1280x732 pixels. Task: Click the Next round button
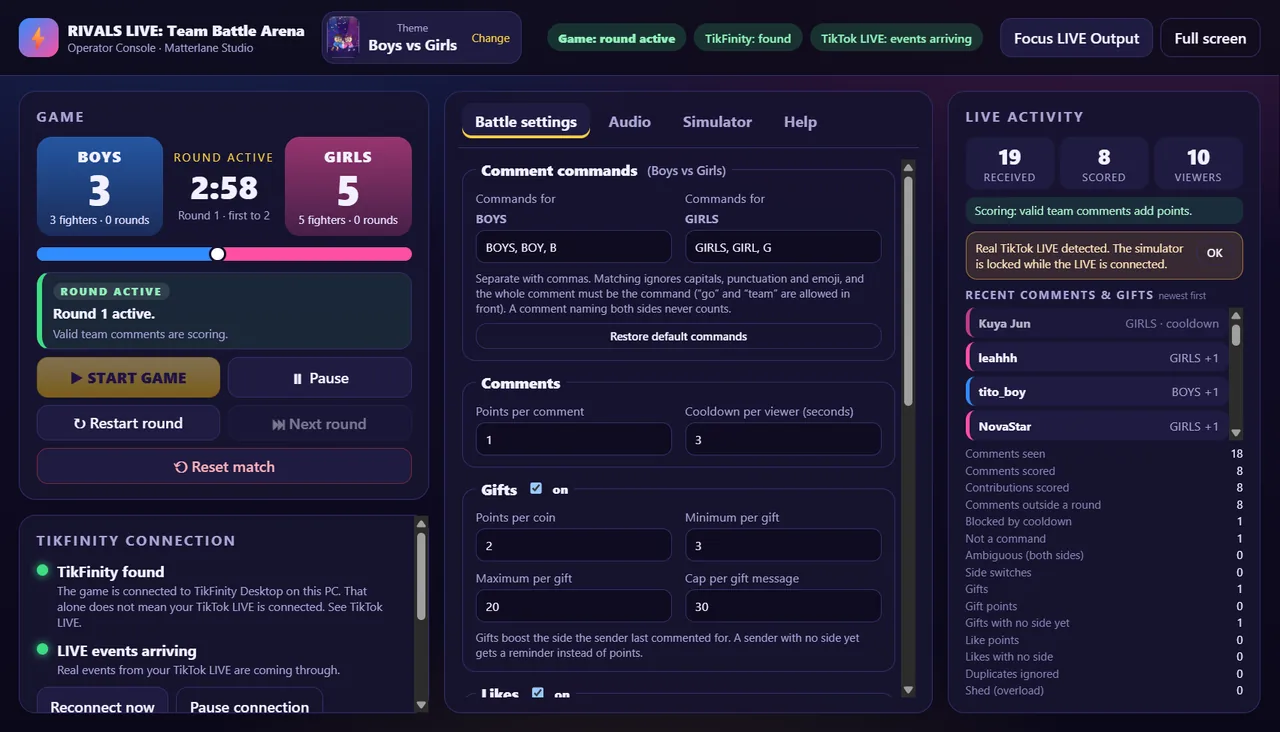[x=320, y=423]
